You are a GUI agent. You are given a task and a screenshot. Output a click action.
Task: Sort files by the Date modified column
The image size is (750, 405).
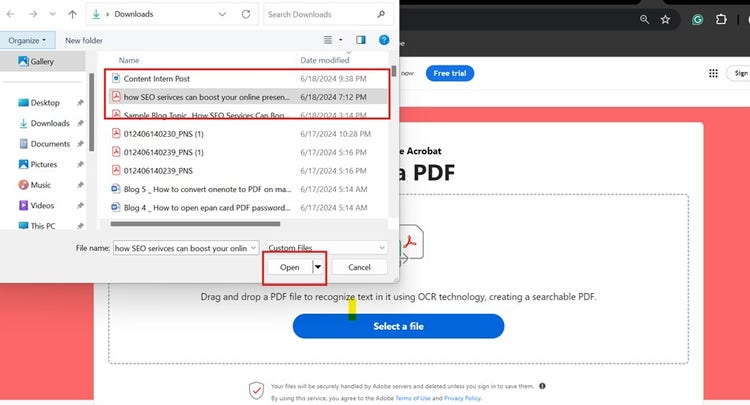coord(325,60)
